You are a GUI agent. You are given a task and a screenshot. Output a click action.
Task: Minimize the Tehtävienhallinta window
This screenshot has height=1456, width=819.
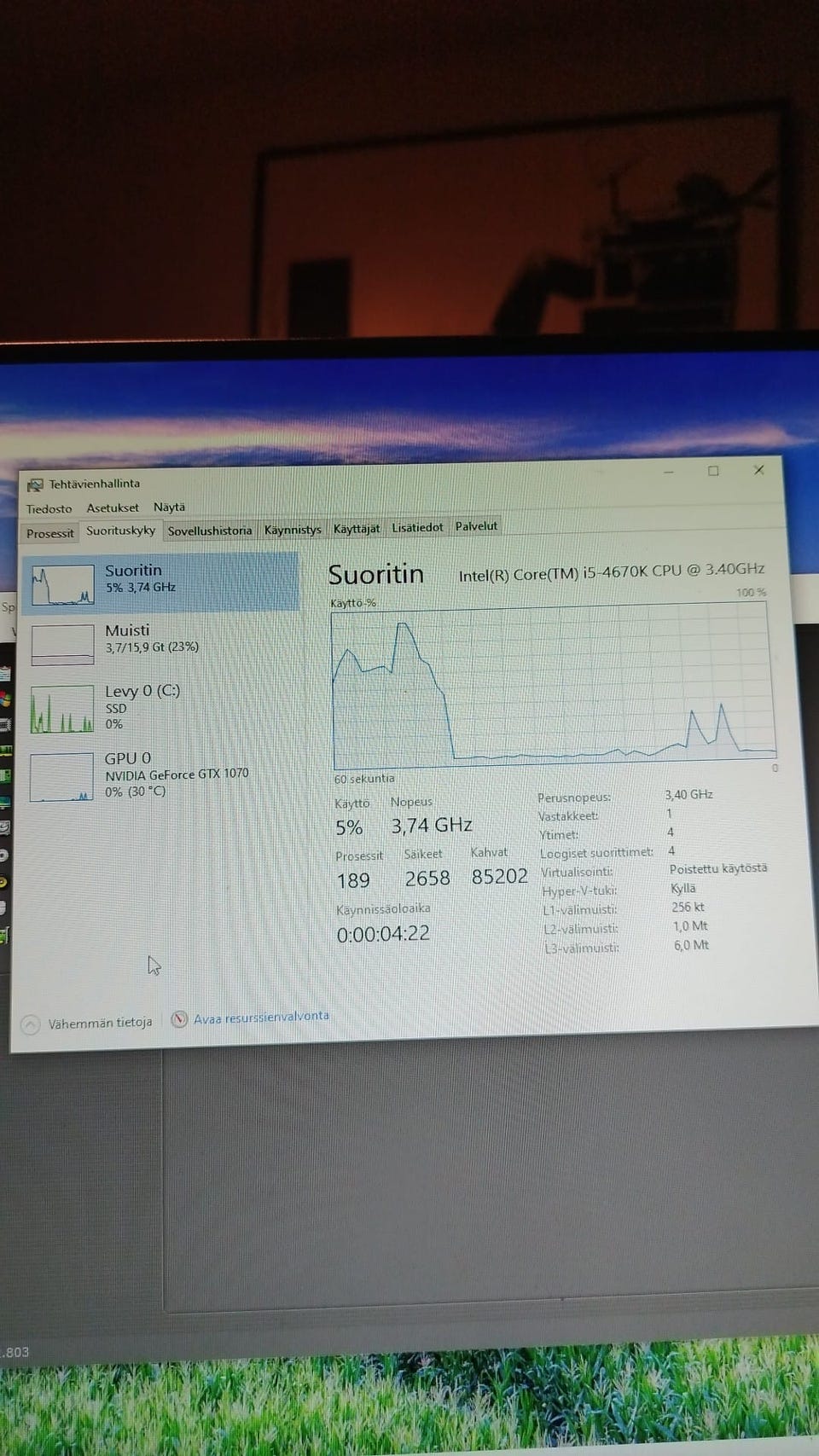click(669, 472)
